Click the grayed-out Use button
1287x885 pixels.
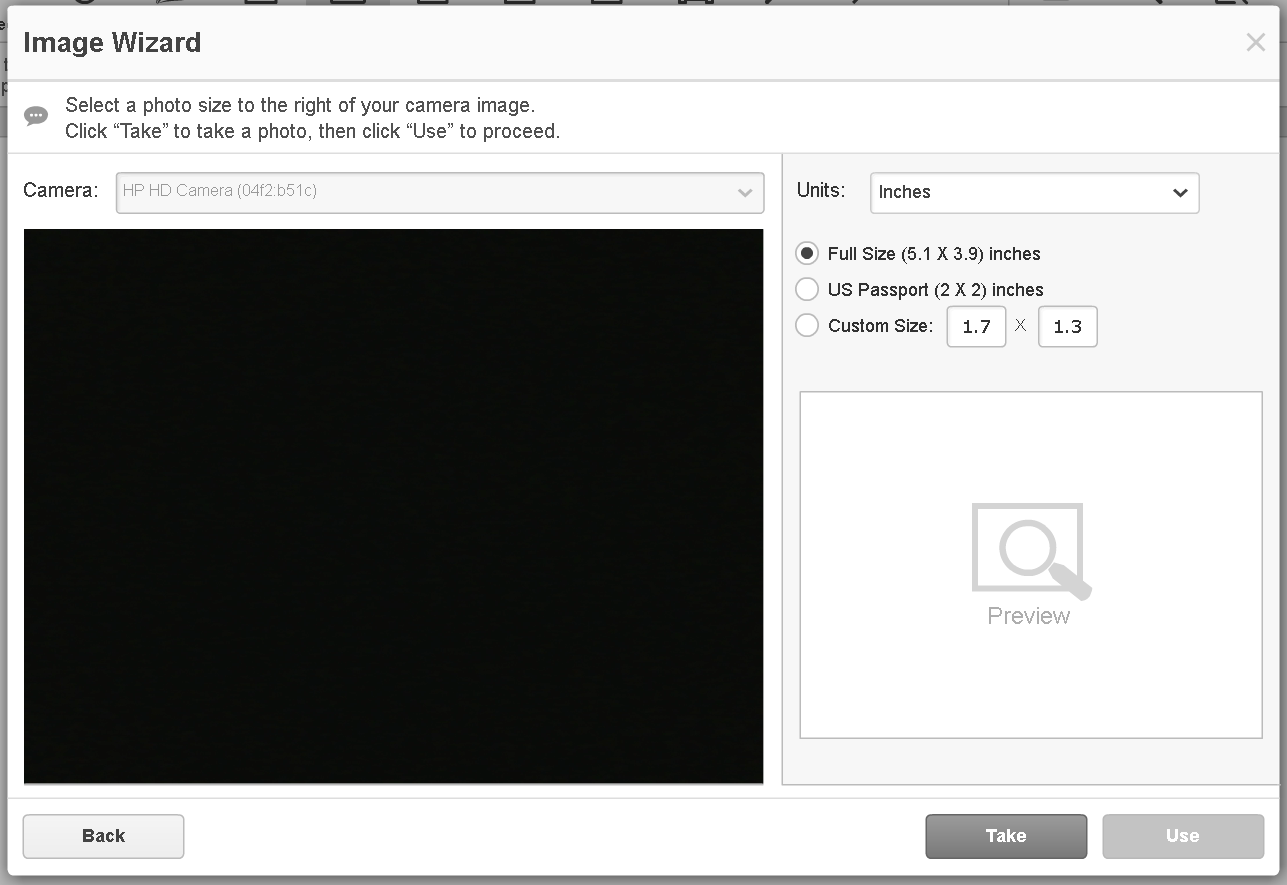(1183, 836)
